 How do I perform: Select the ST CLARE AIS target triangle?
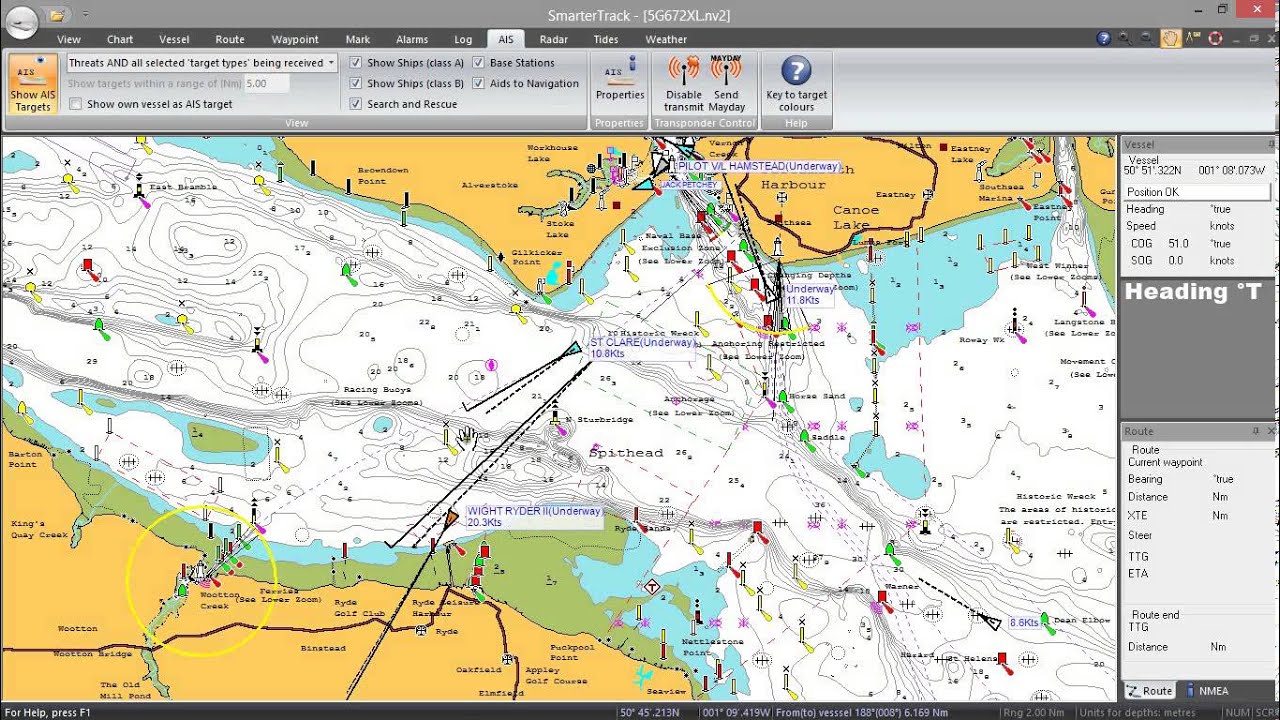(573, 348)
